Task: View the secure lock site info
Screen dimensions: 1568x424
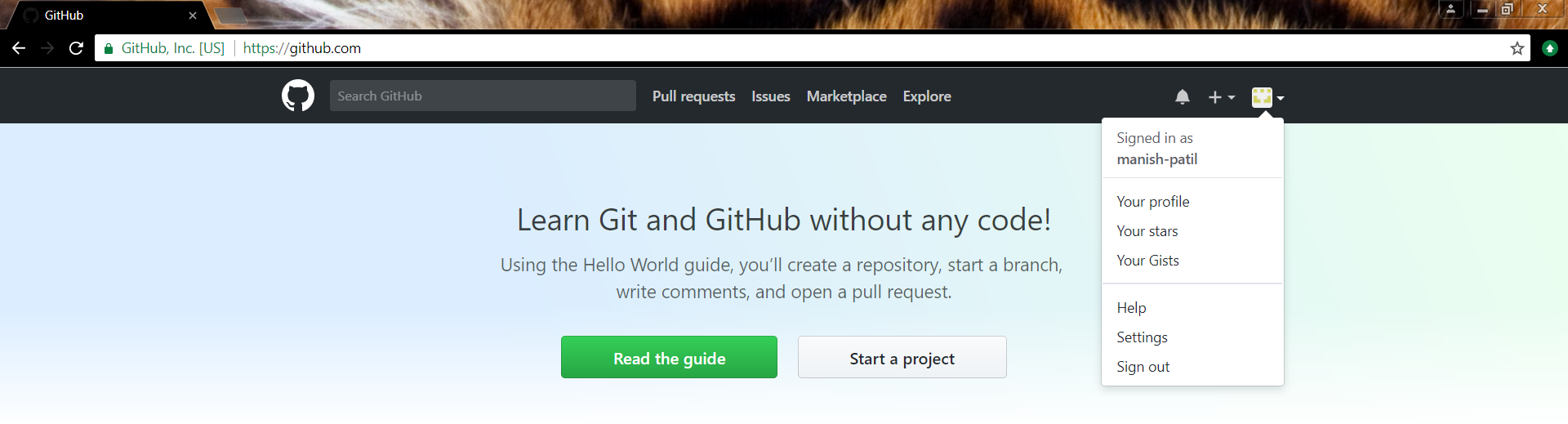Action: [x=109, y=48]
